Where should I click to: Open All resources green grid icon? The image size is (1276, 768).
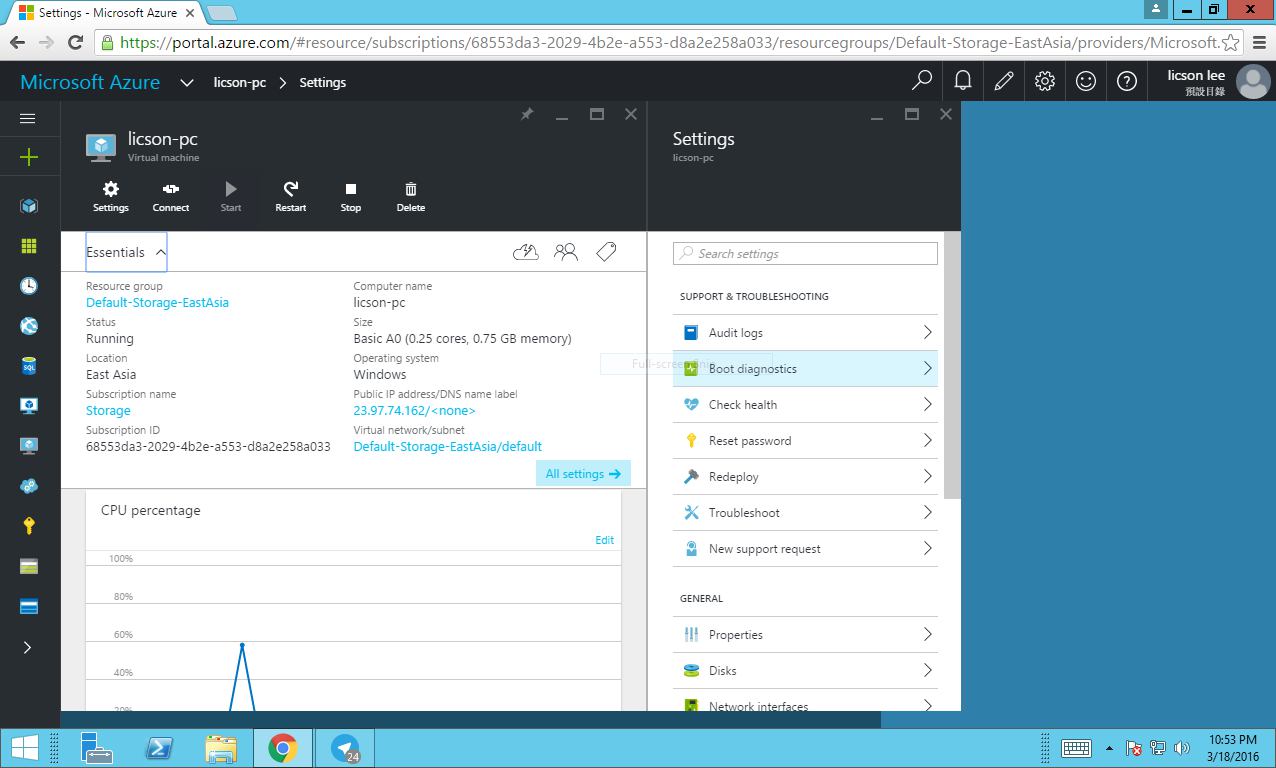click(x=29, y=246)
